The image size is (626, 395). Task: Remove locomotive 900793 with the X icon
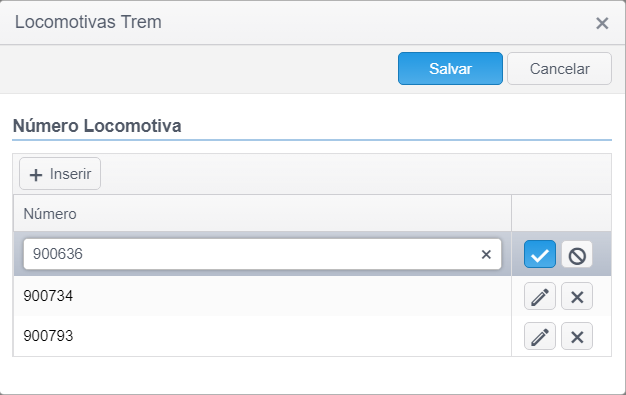pyautogui.click(x=577, y=336)
